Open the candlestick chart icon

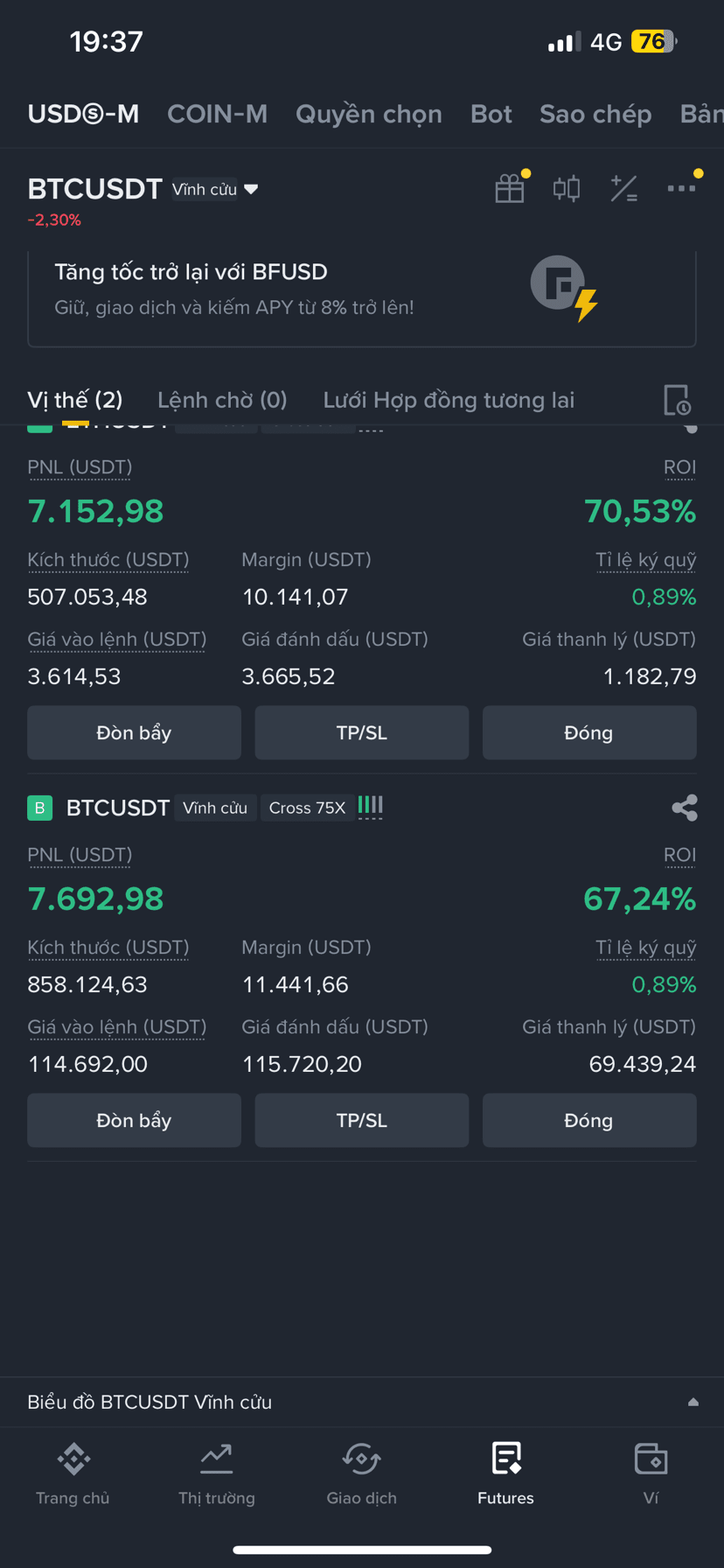[x=567, y=188]
